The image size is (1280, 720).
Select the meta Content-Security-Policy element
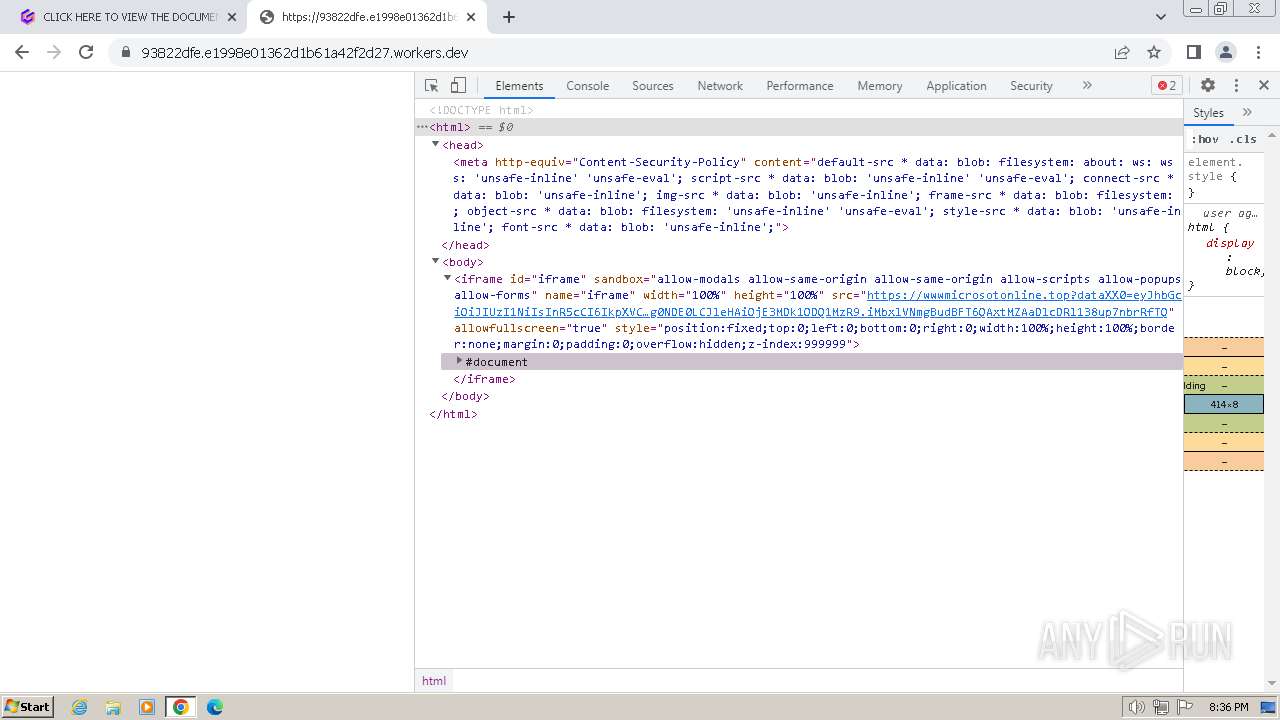pos(817,195)
